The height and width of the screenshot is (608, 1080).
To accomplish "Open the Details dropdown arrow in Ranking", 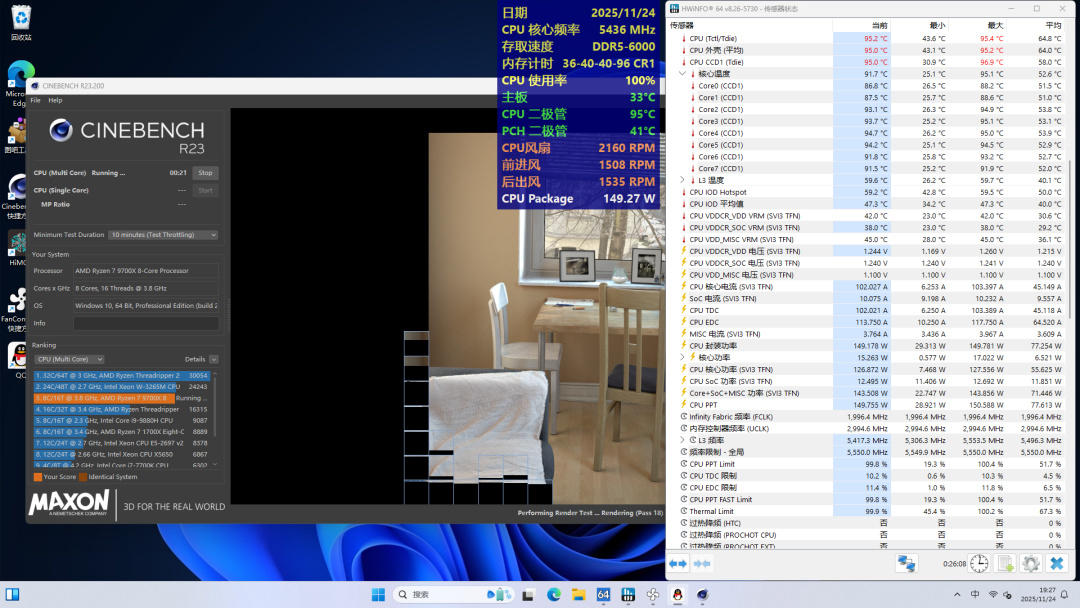I will [214, 359].
